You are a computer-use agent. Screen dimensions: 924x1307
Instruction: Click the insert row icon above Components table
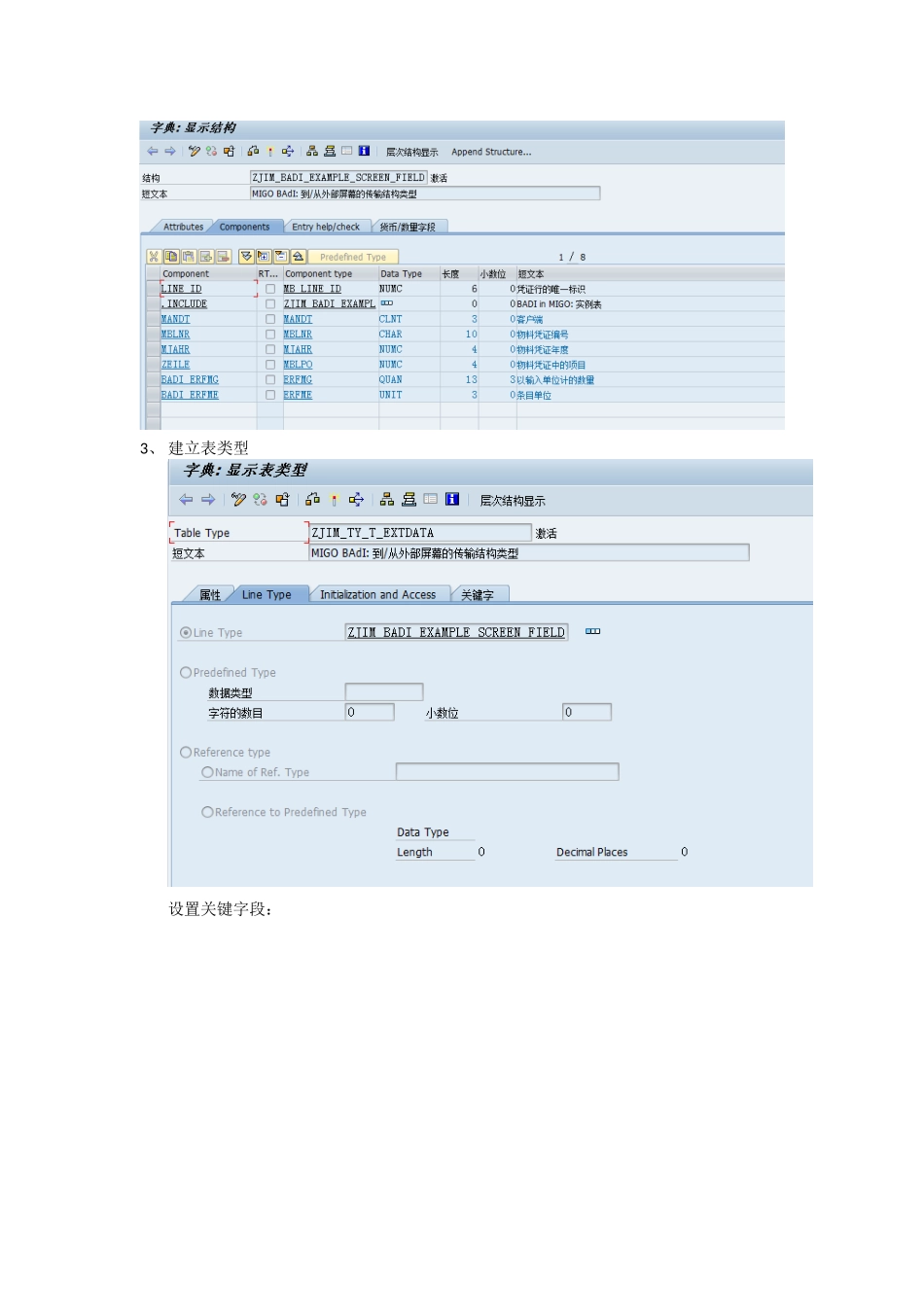[206, 257]
